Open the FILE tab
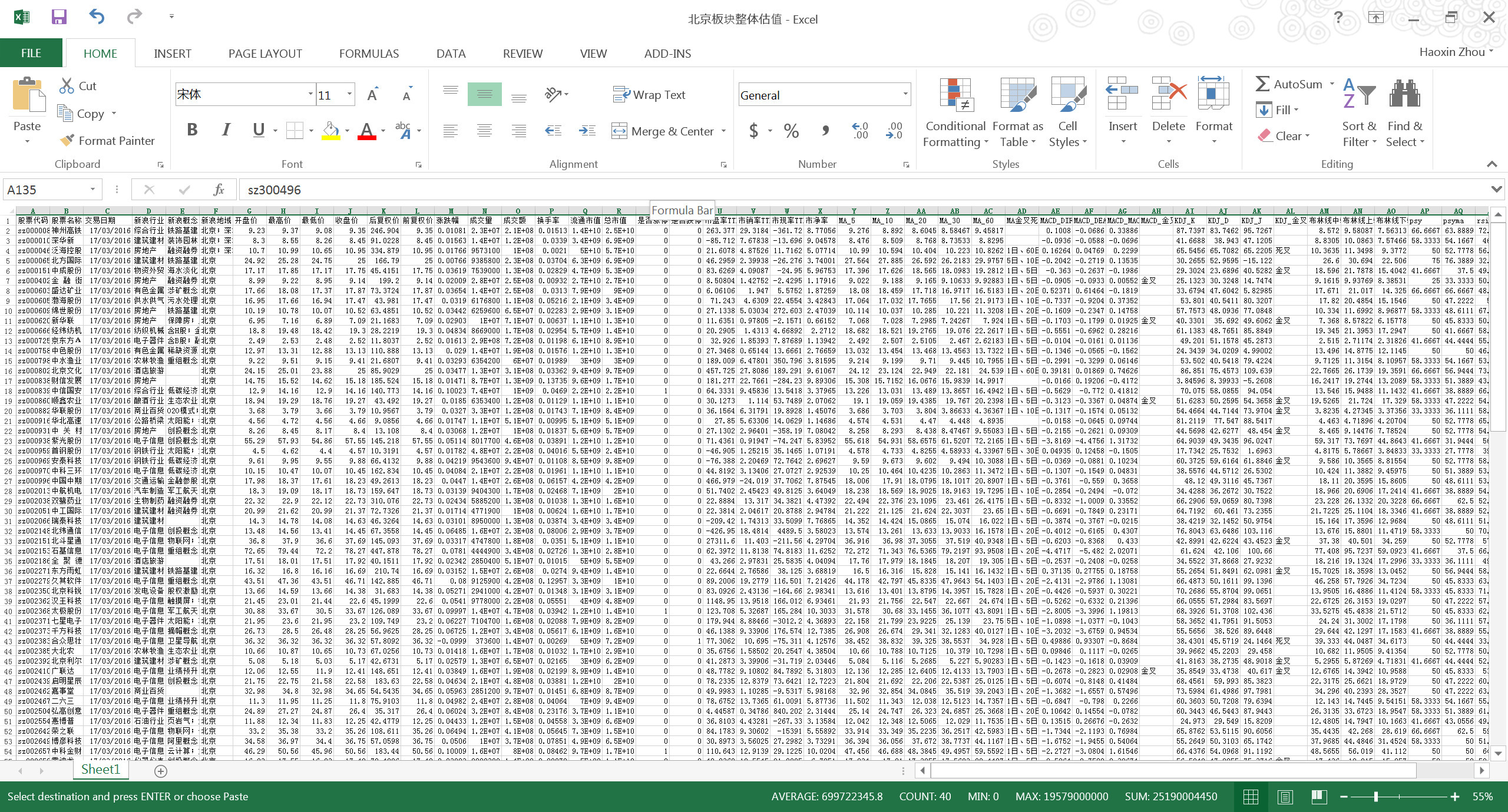Screen dimensions: 1508x812 coord(31,53)
